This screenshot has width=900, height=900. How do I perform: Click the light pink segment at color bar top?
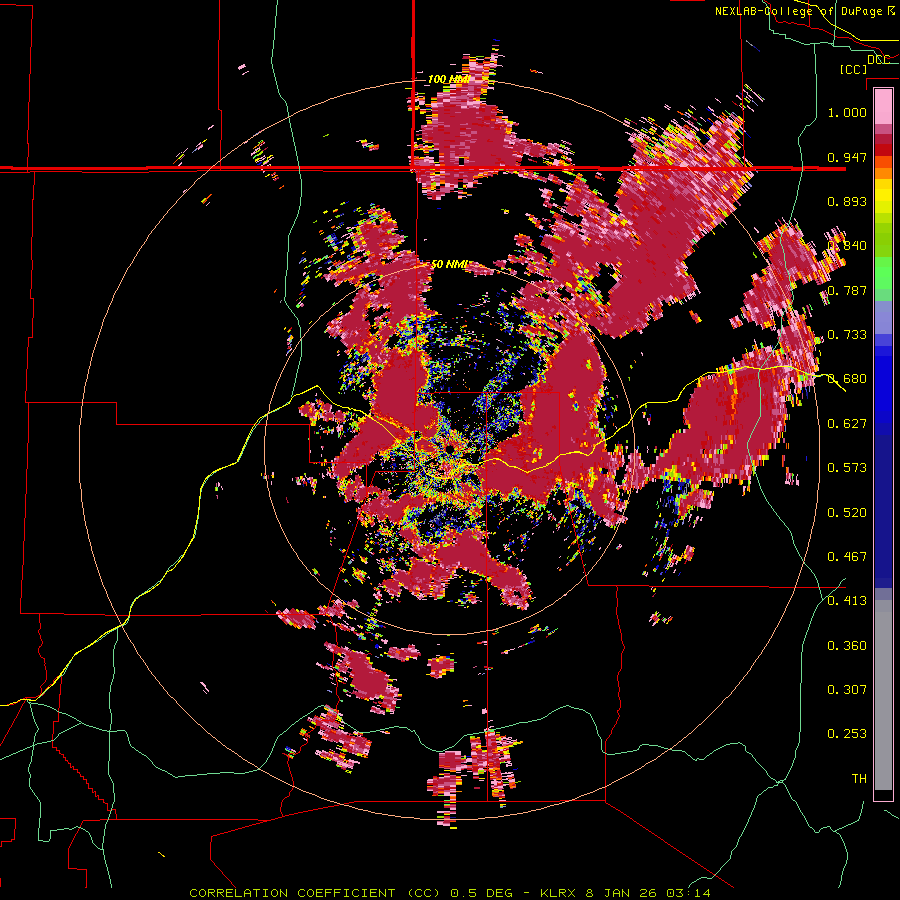click(883, 107)
